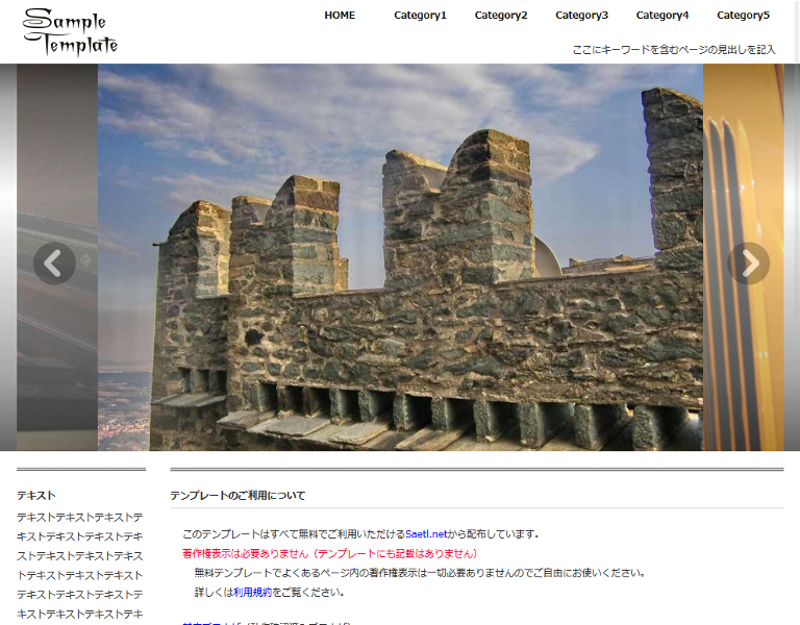This screenshot has width=800, height=625.
Task: Open the 利用規約 terms link
Action: tap(252, 592)
